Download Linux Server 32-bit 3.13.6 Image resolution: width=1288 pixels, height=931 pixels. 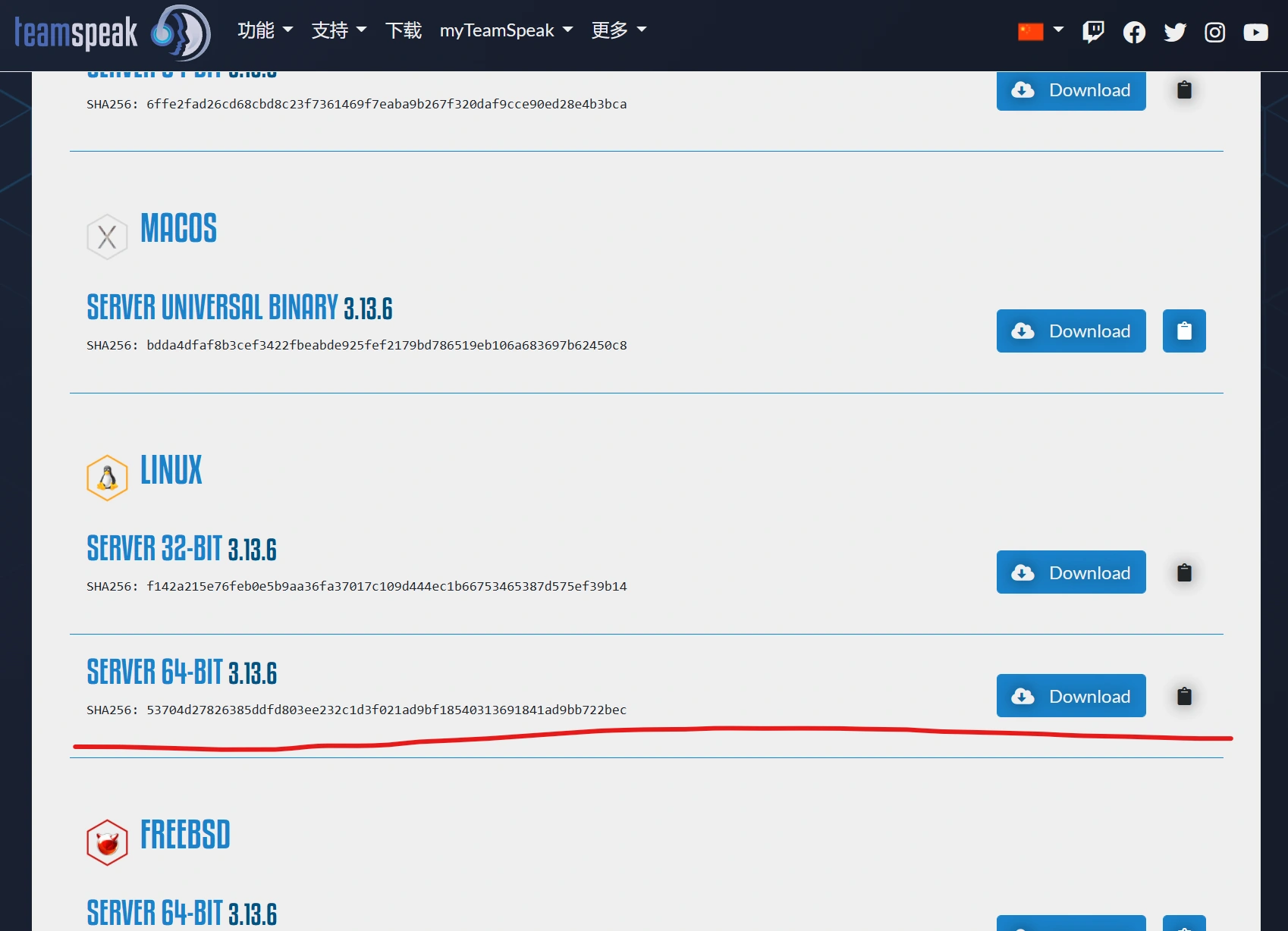coord(1070,572)
